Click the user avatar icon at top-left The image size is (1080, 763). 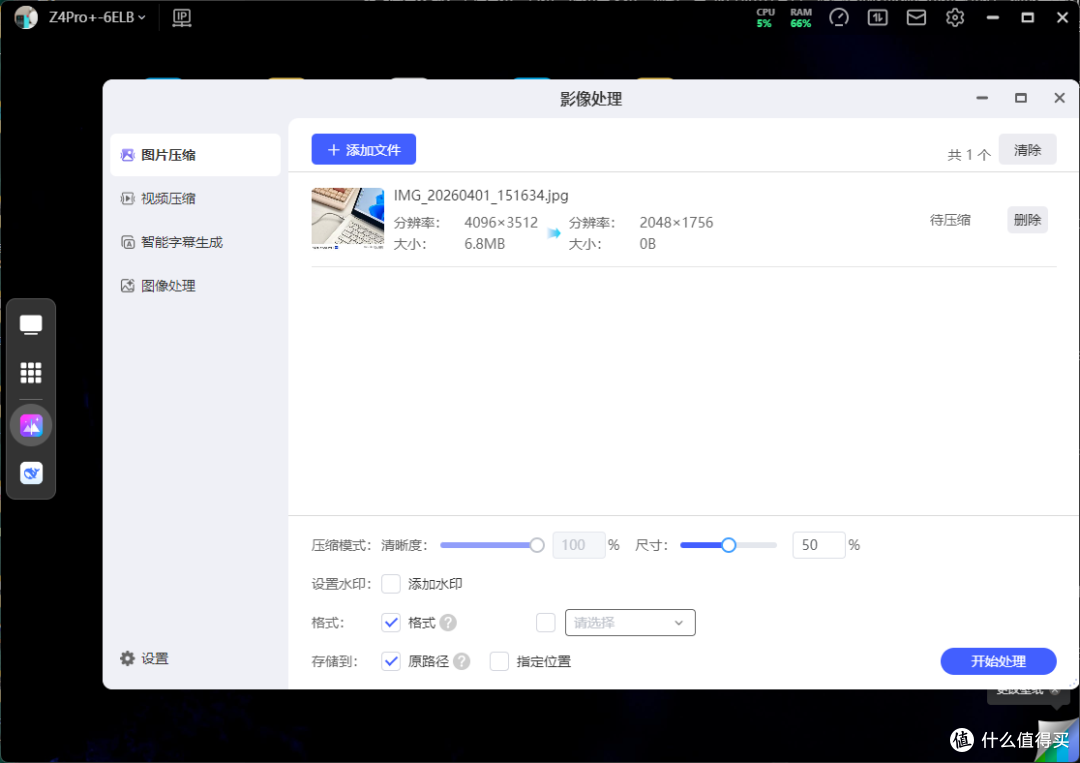pyautogui.click(x=26, y=17)
